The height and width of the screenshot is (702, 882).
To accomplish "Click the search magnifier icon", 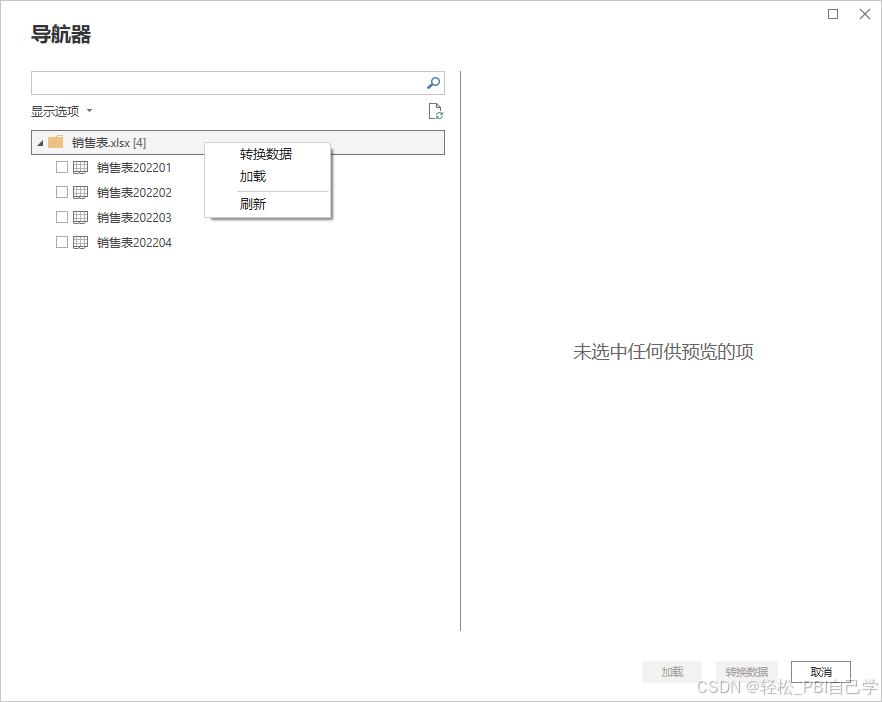I will (x=433, y=83).
